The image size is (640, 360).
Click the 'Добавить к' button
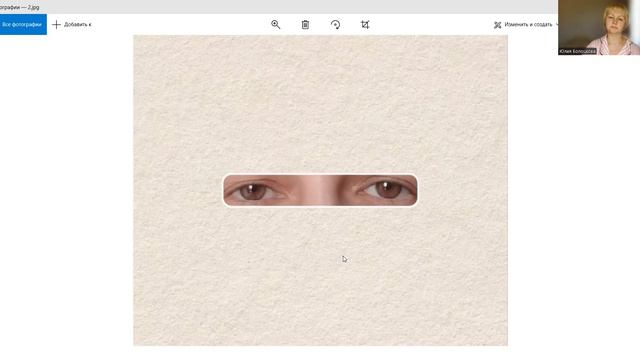point(72,24)
